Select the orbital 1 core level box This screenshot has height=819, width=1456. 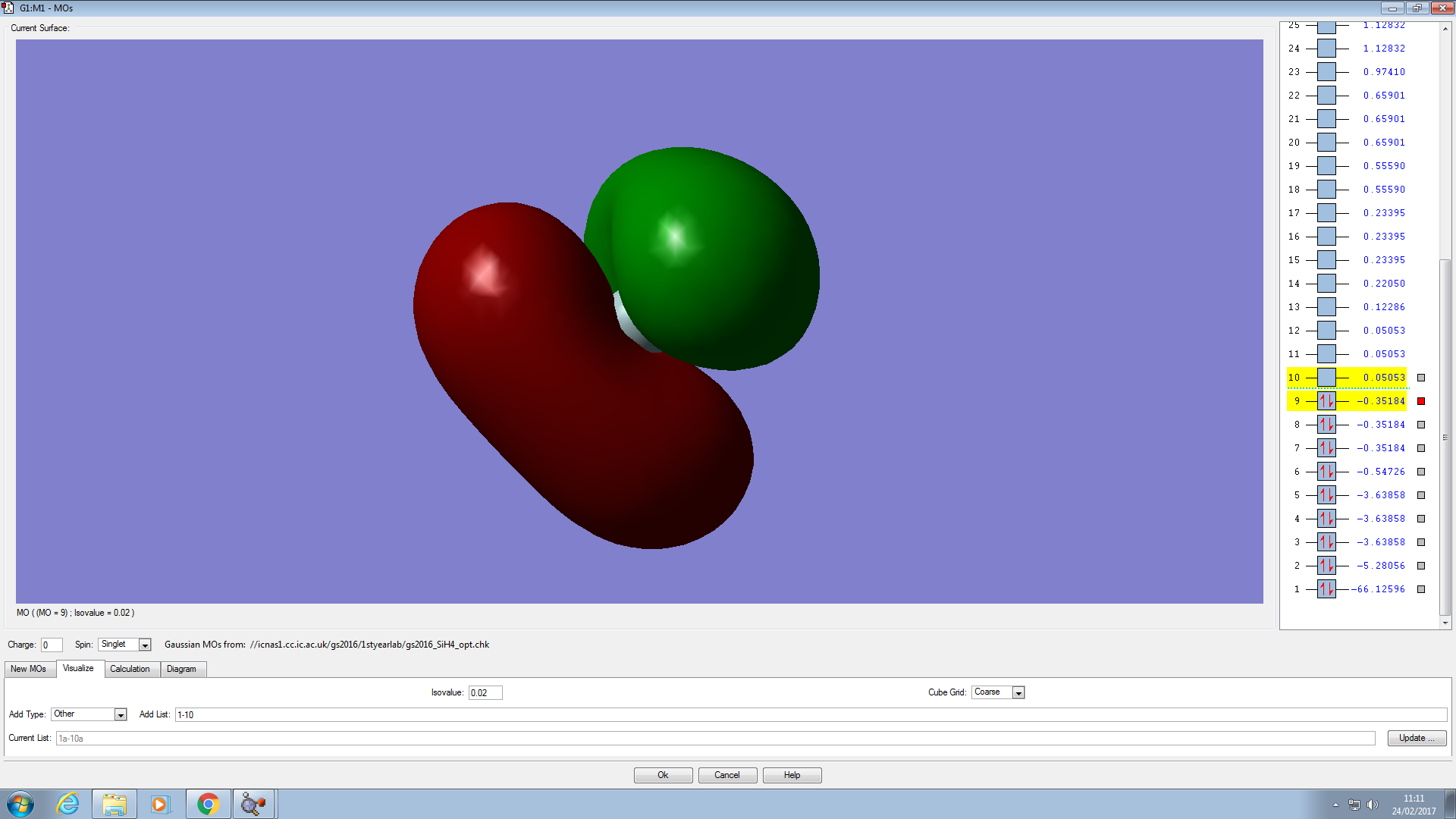pos(1326,589)
